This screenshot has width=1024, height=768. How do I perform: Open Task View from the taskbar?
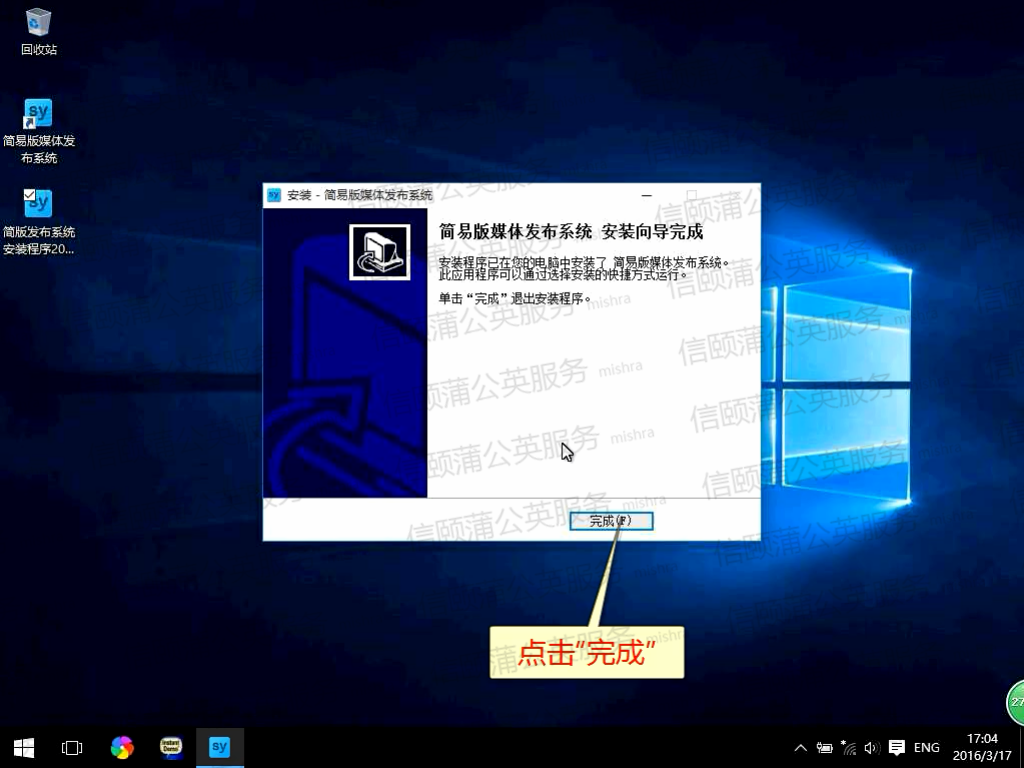pyautogui.click(x=72, y=747)
